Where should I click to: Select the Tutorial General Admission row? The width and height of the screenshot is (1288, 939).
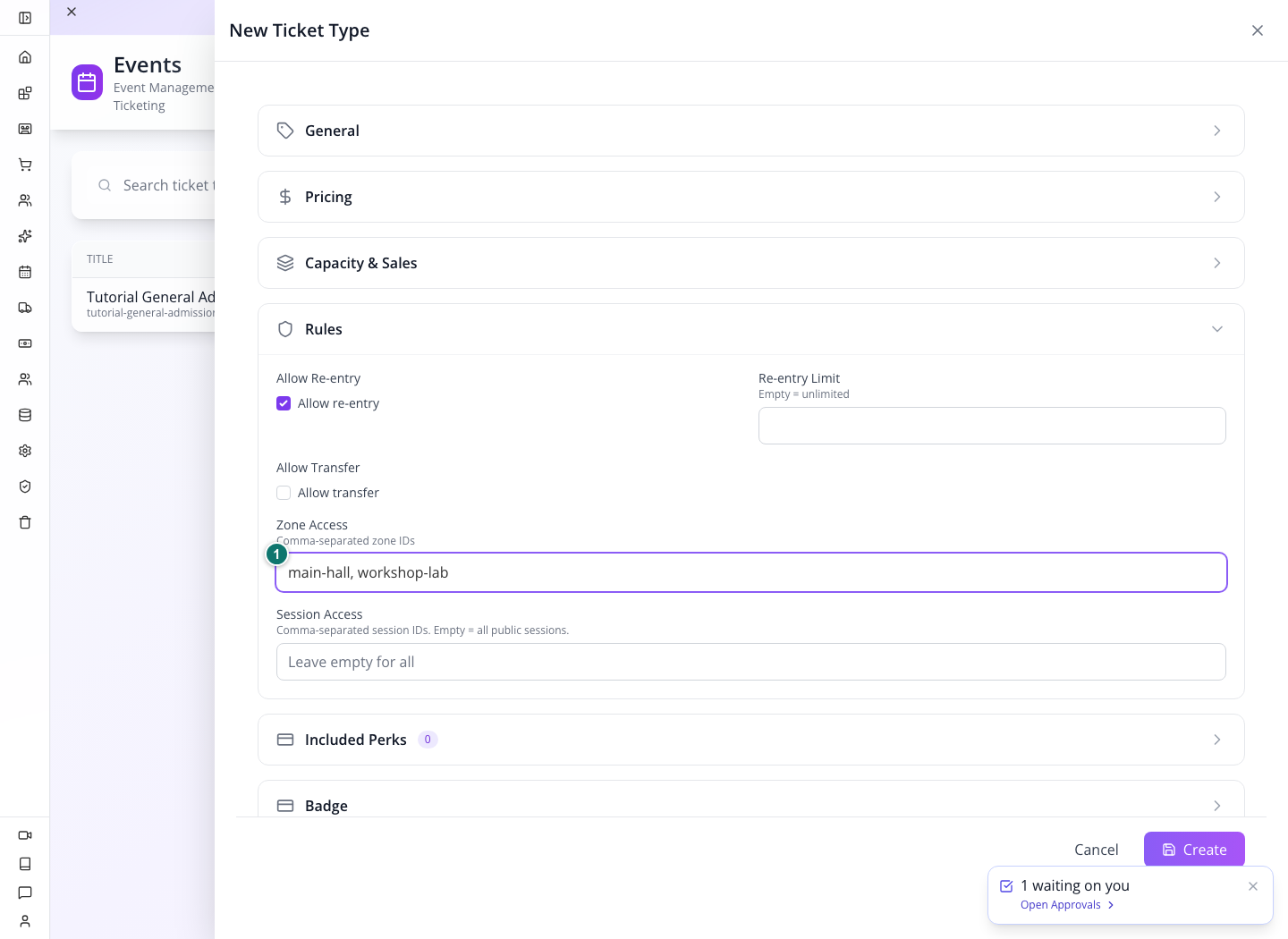pos(143,304)
